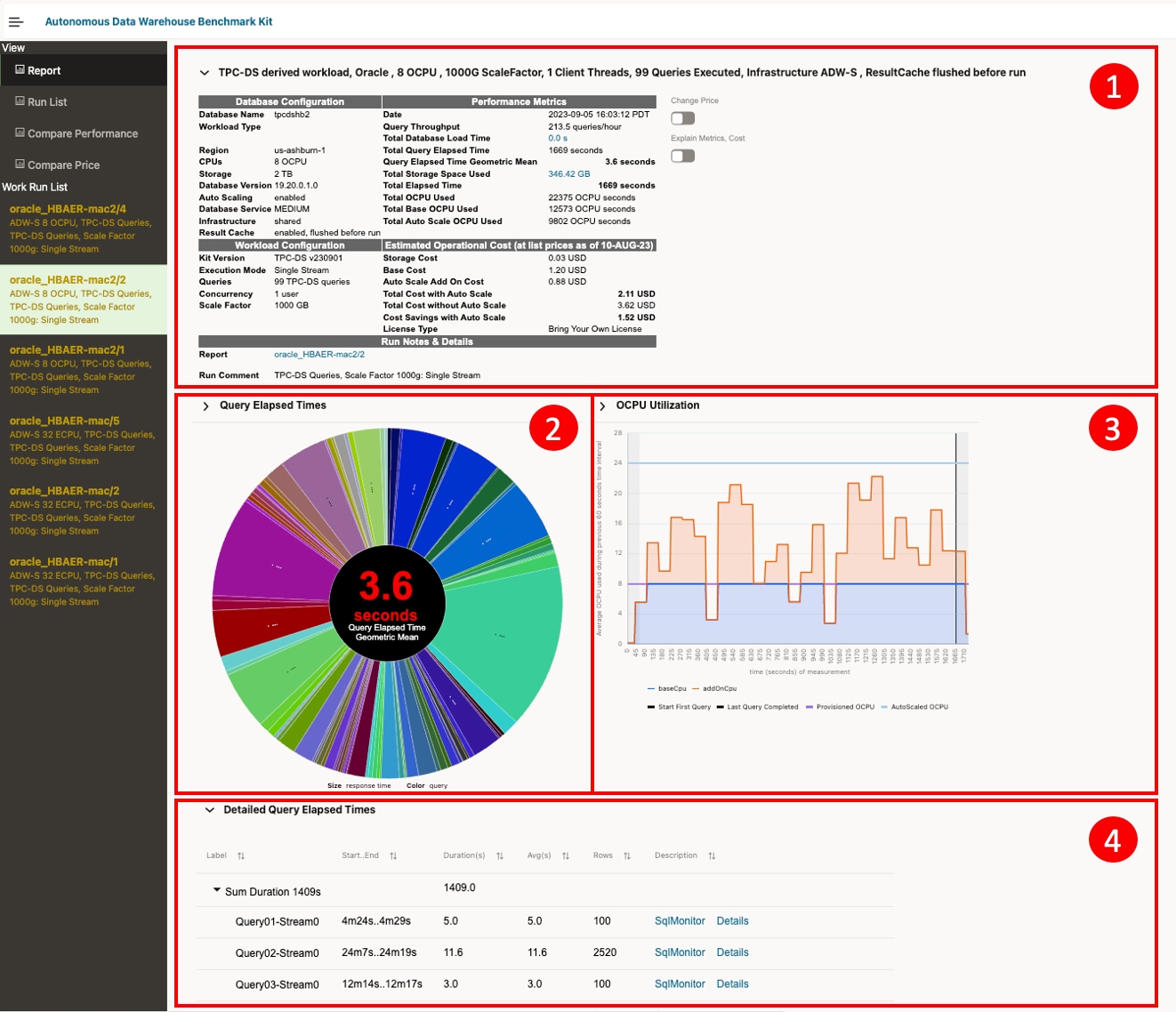
Task: Open SqlMonitor for Query03-Stream0
Action: pyautogui.click(x=680, y=984)
